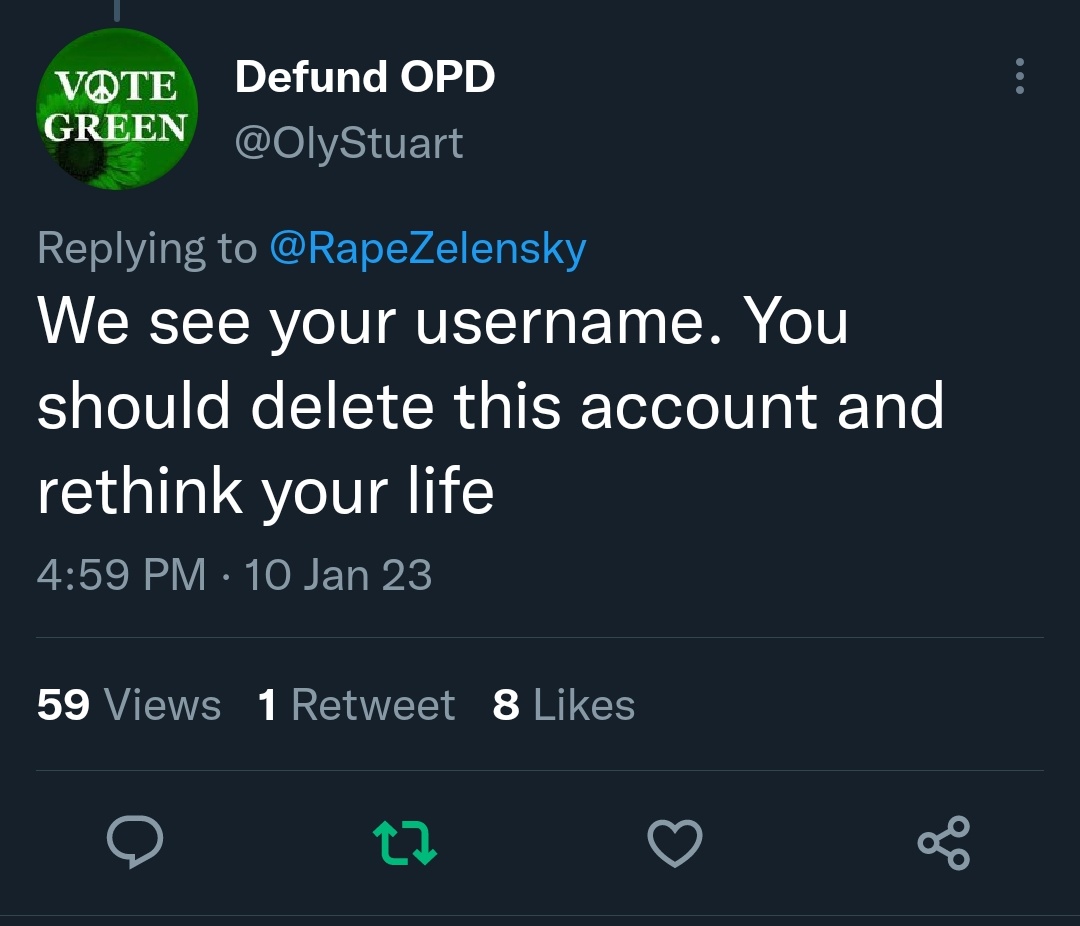Tap the share icon below the tweet
This screenshot has width=1080, height=926.
944,842
